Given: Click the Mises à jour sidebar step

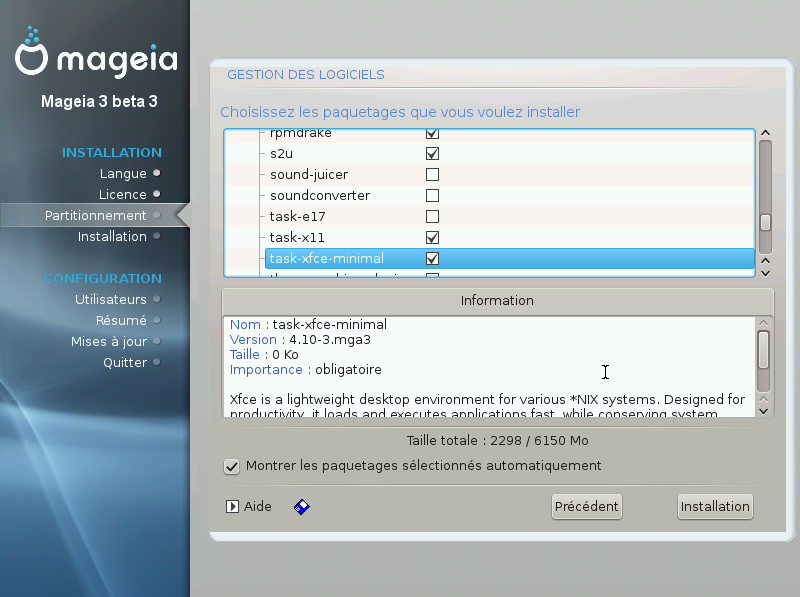Looking at the screenshot, I should tap(109, 341).
